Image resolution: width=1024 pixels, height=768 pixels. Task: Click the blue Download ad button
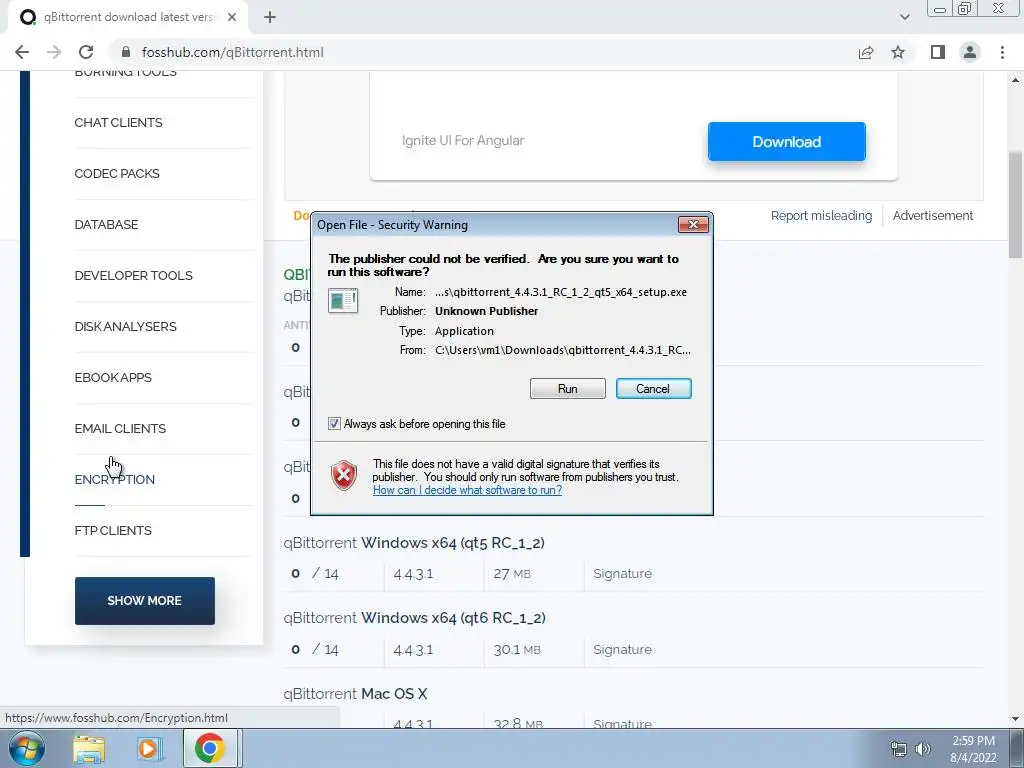pyautogui.click(x=786, y=142)
